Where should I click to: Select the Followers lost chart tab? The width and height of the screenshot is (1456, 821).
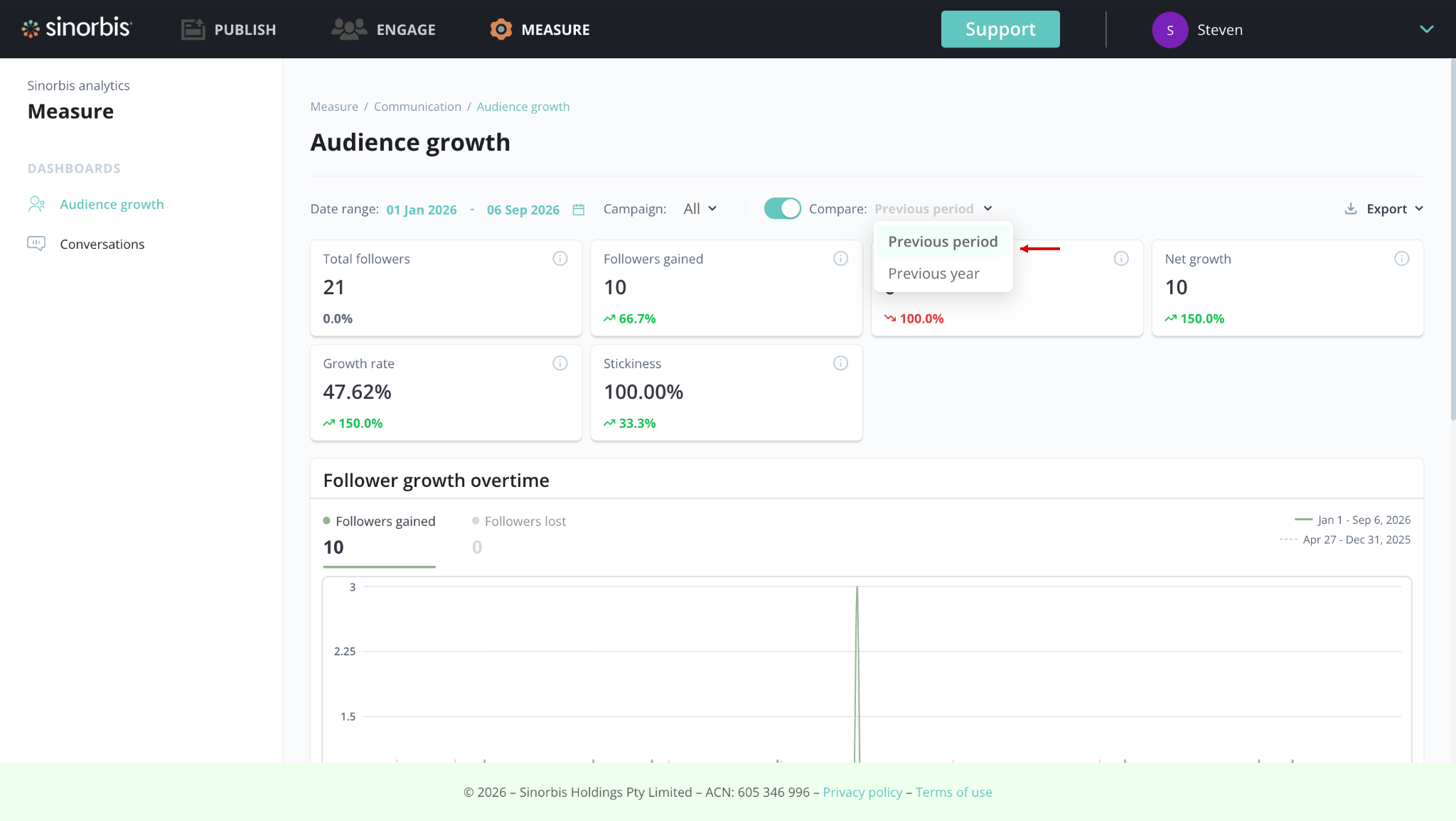pos(519,535)
